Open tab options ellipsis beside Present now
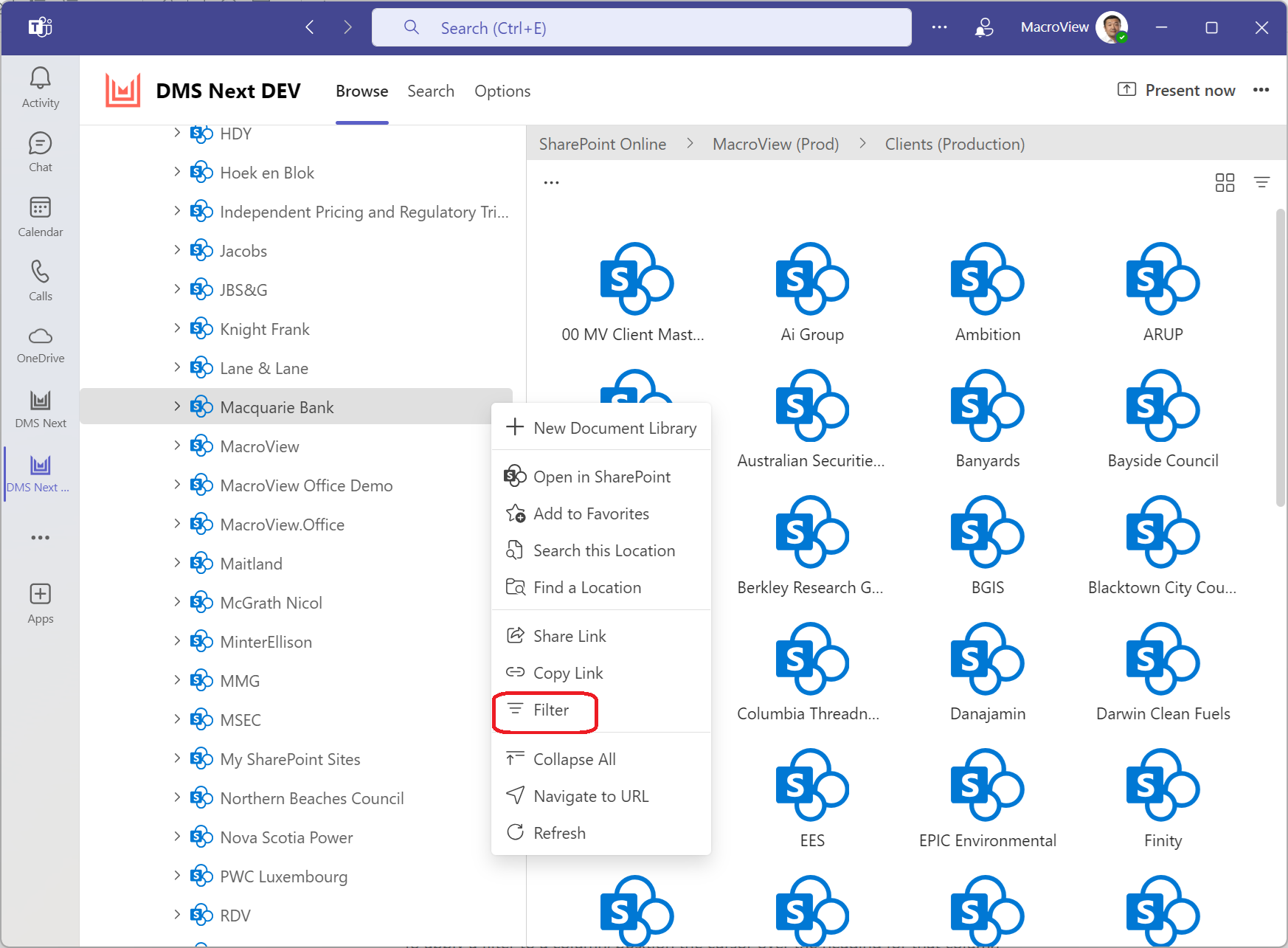 pyautogui.click(x=1261, y=90)
